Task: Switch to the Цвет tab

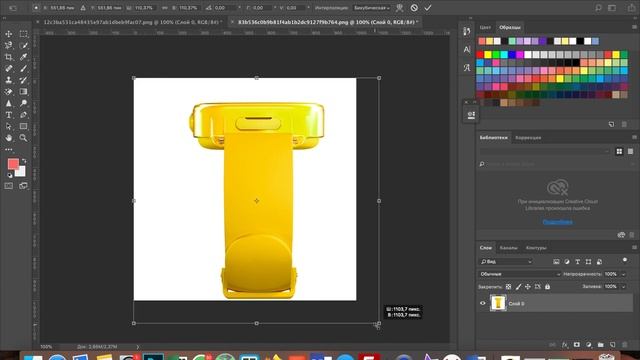Action: pos(485,27)
